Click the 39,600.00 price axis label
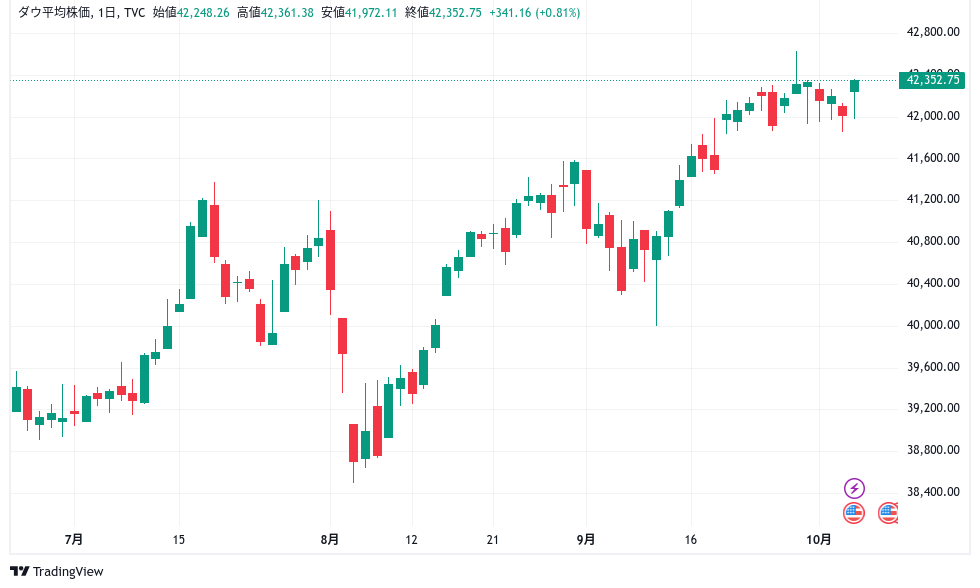This screenshot has height=588, width=980. click(933, 366)
